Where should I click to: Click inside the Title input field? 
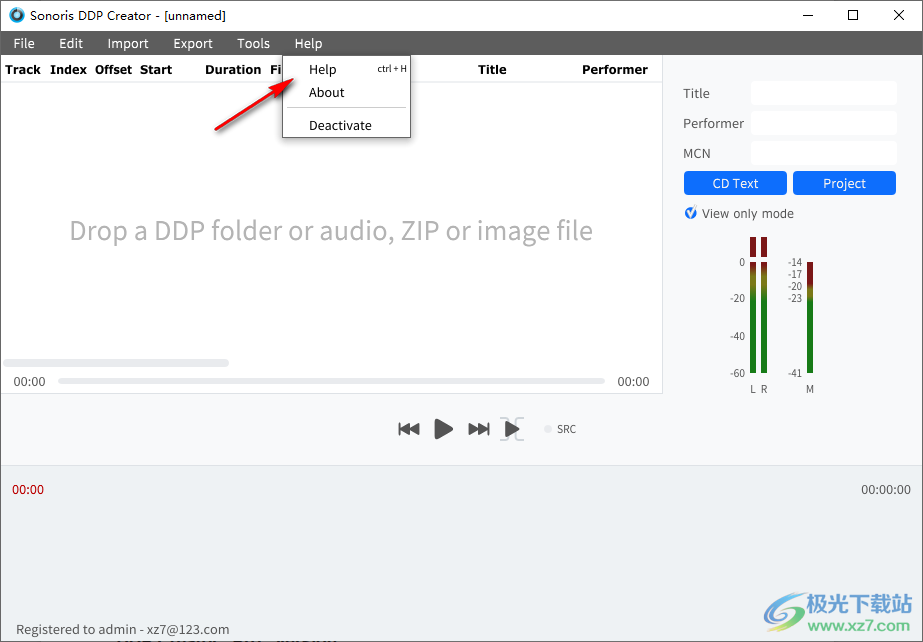click(x=823, y=92)
